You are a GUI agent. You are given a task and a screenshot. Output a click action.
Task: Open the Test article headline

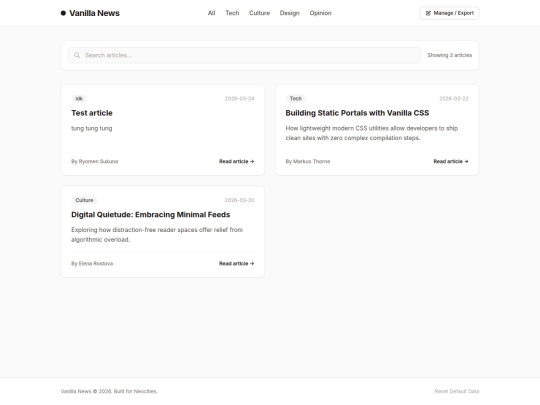(92, 113)
